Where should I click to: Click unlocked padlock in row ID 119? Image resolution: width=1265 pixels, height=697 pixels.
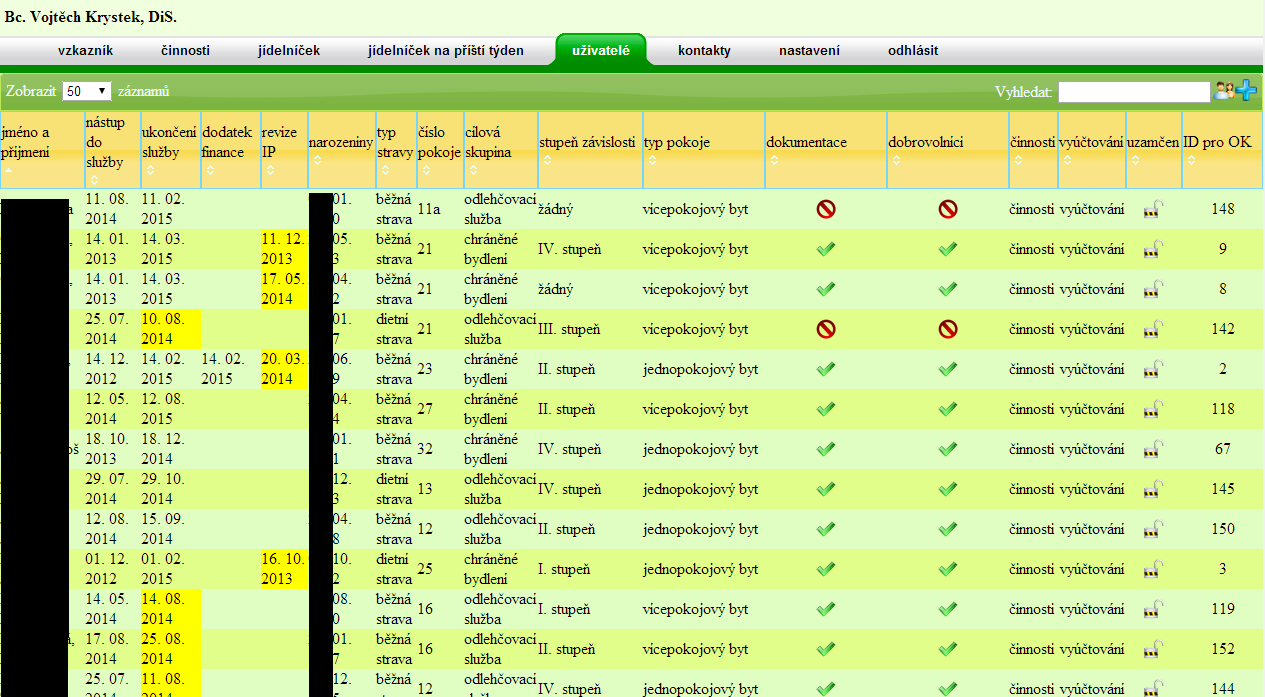tap(1153, 609)
